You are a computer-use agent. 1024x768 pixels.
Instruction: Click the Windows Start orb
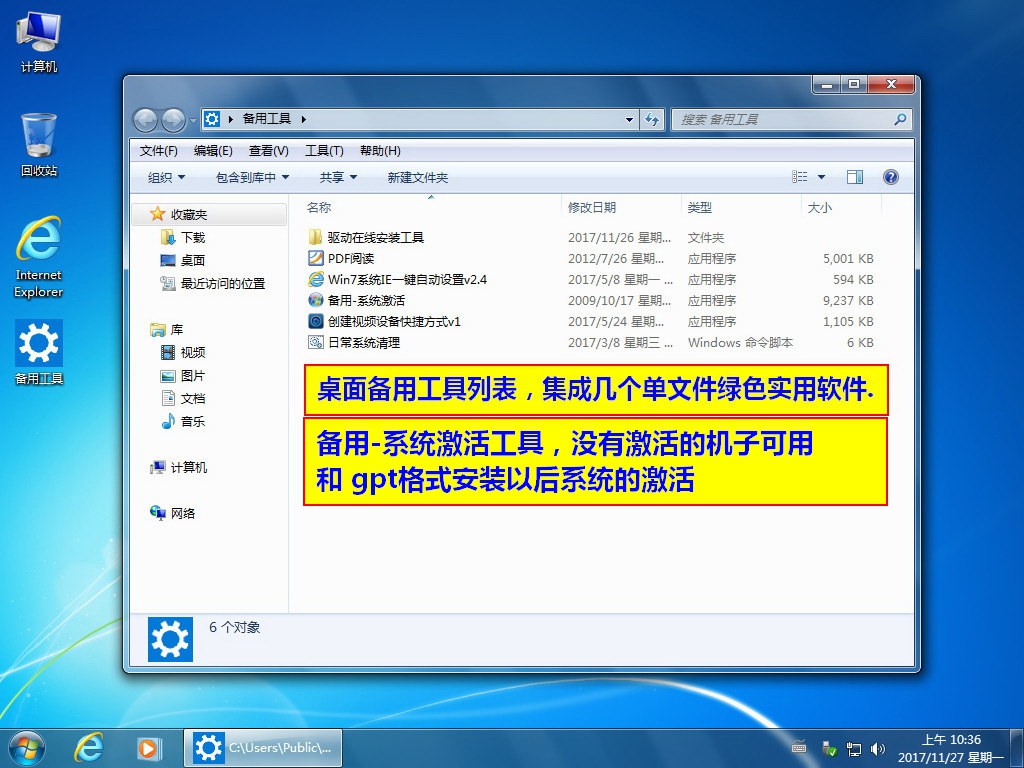26,748
